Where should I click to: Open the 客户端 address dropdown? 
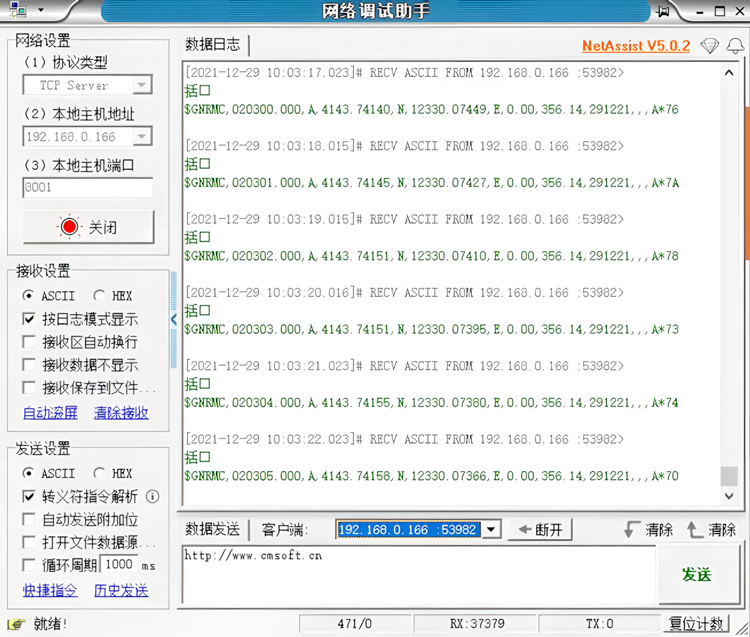tap(490, 529)
